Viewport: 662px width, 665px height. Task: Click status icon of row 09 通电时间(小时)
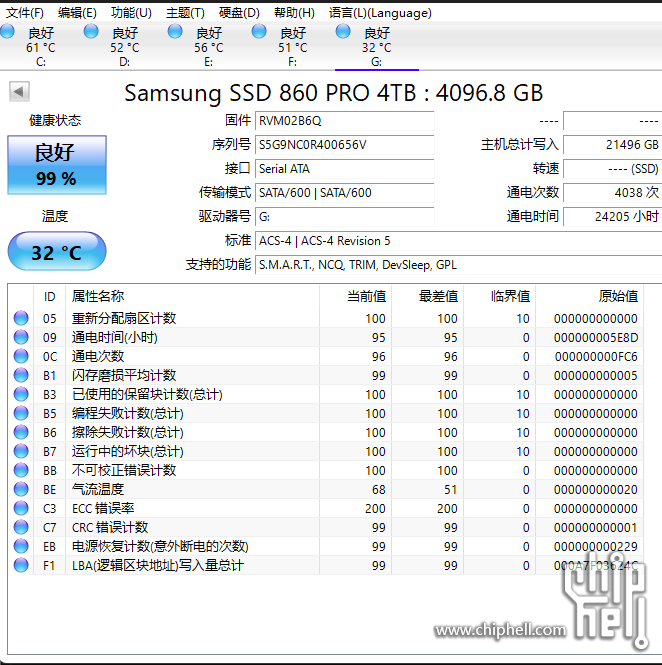[x=21, y=337]
